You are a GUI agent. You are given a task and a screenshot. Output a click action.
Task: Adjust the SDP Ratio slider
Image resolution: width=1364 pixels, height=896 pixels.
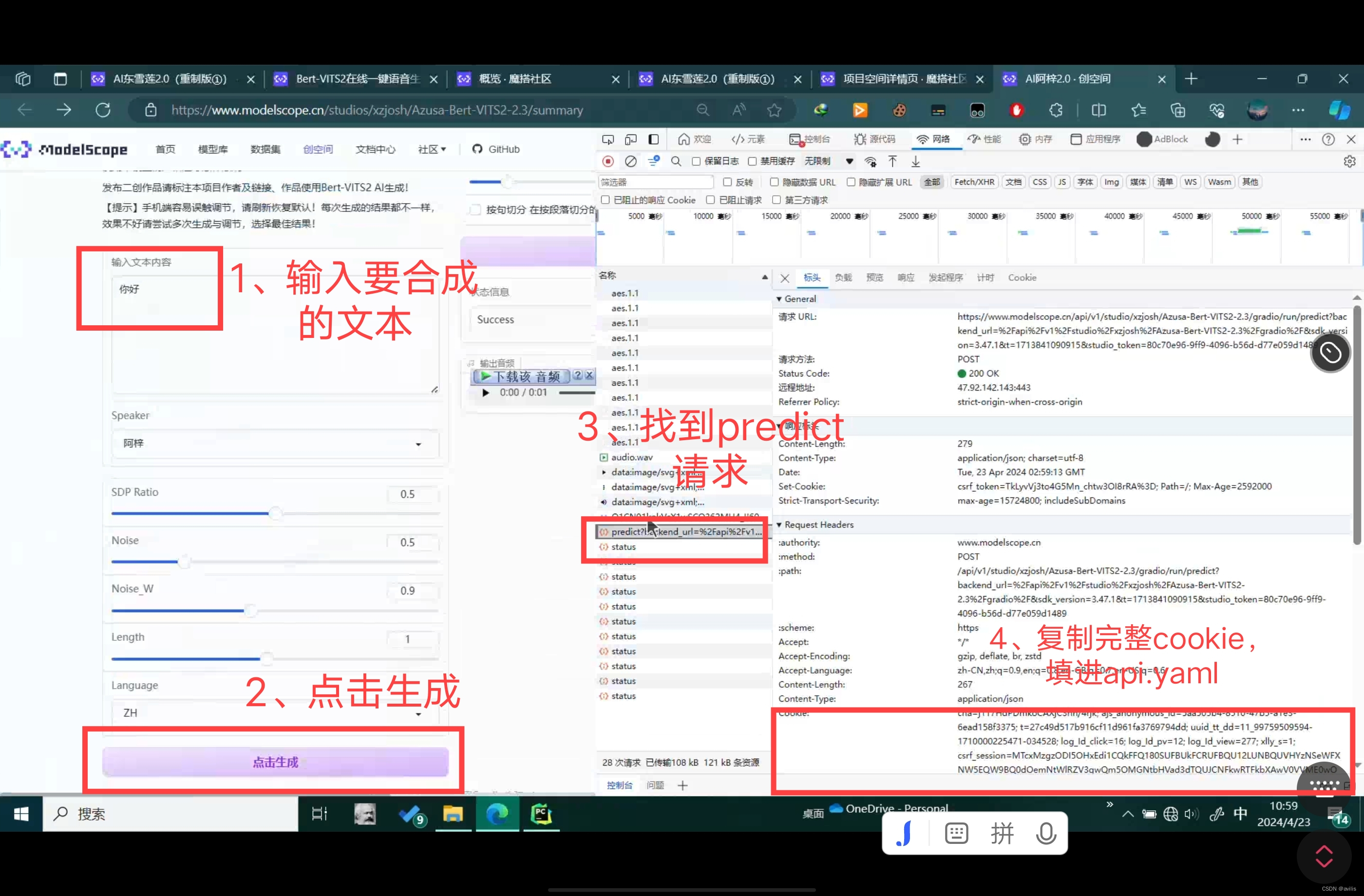[275, 513]
